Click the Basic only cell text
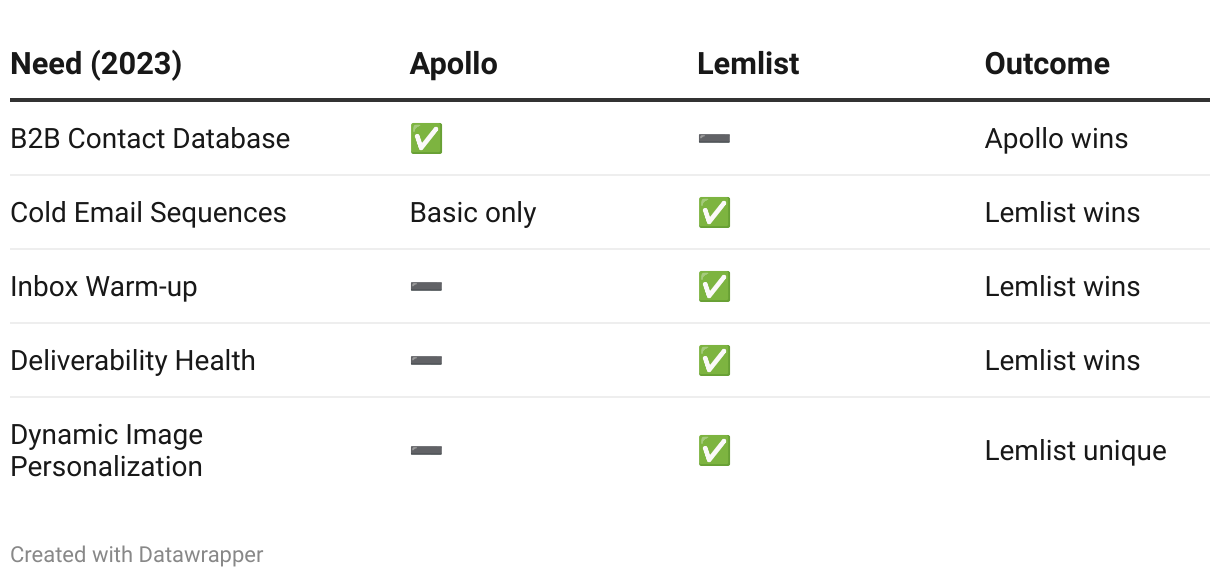Viewport: 1220px width, 578px height. click(x=473, y=213)
